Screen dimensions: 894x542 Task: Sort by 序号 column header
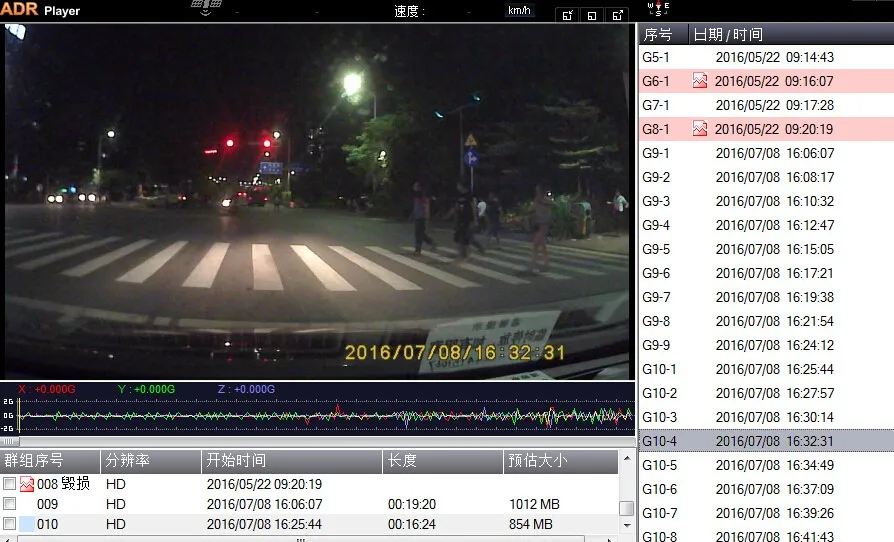tap(663, 35)
